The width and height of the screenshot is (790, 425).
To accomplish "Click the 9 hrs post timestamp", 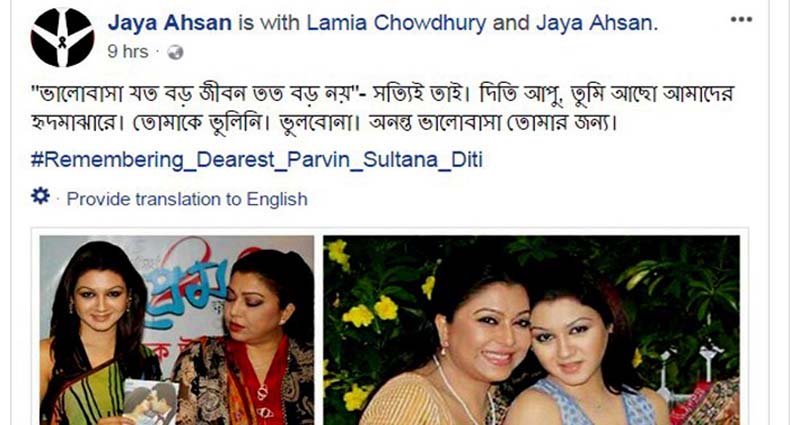I will [127, 52].
